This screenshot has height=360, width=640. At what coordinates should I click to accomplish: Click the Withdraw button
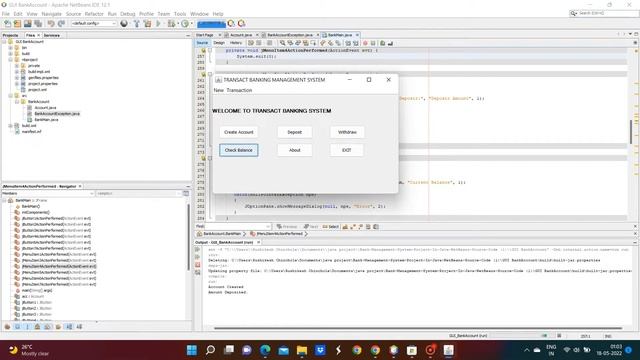[x=347, y=132]
